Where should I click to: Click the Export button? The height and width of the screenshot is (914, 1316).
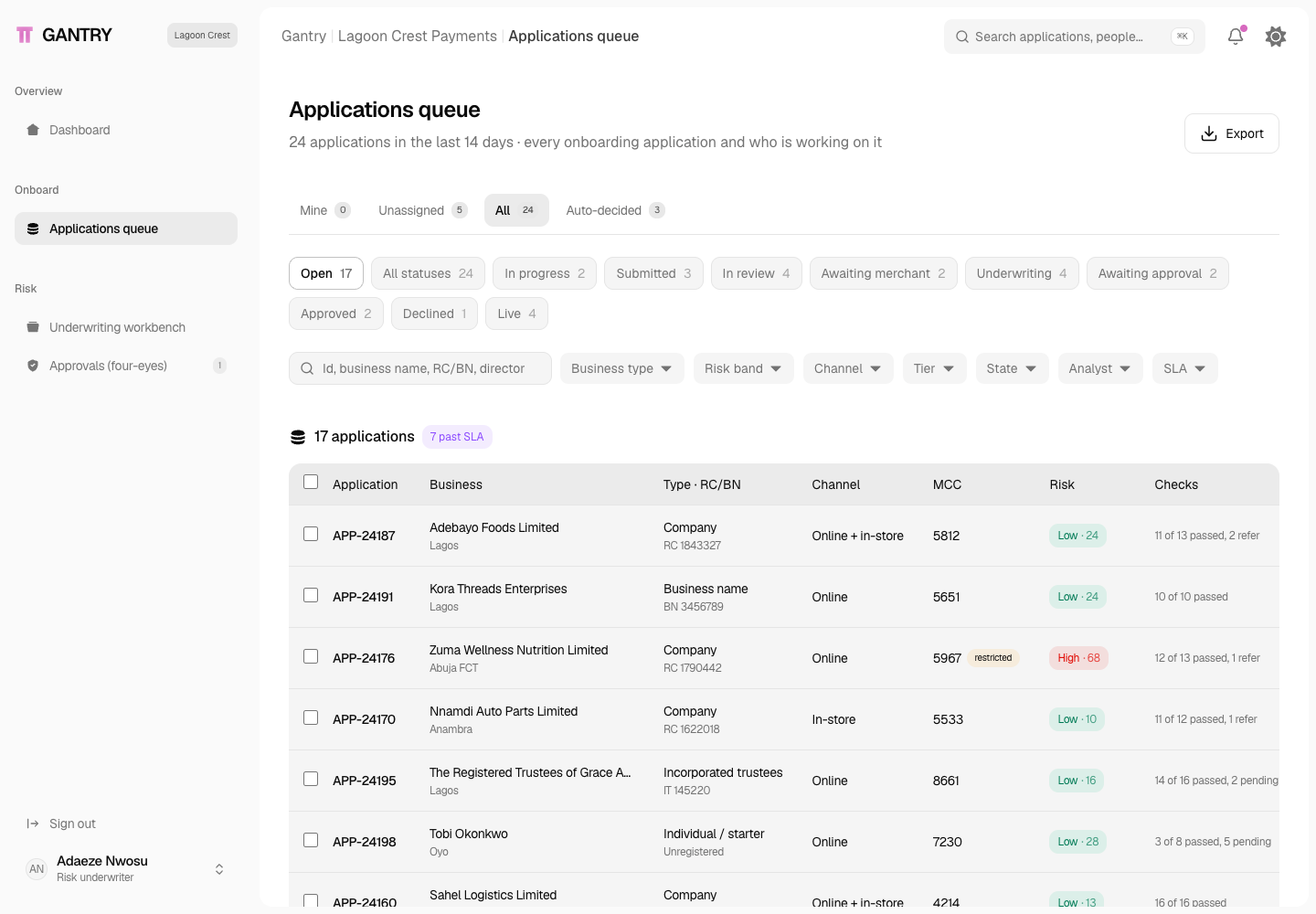coord(1232,133)
